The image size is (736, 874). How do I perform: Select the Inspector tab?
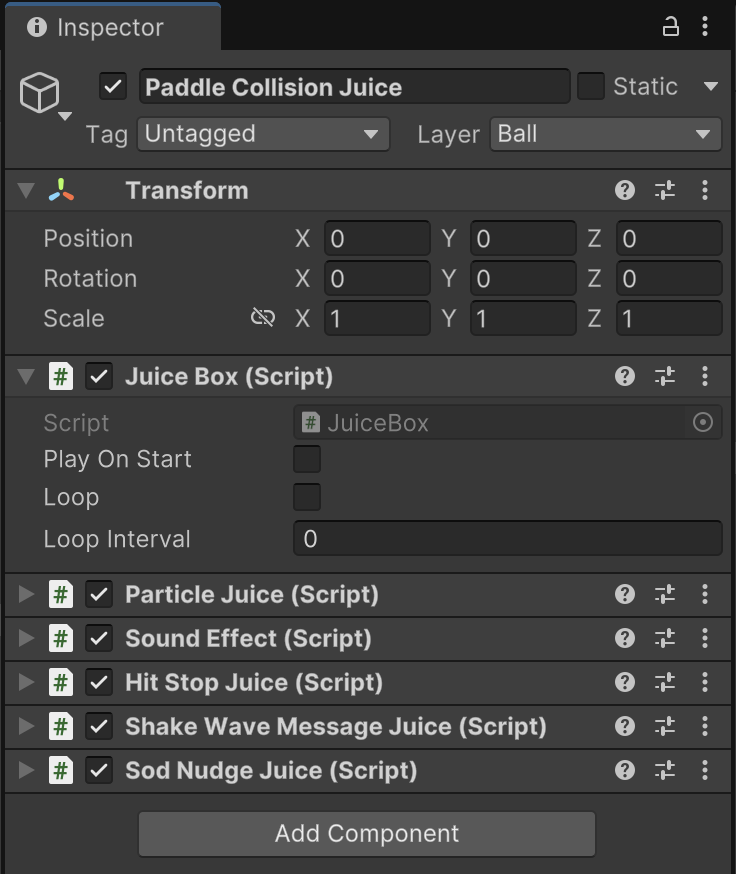click(110, 27)
